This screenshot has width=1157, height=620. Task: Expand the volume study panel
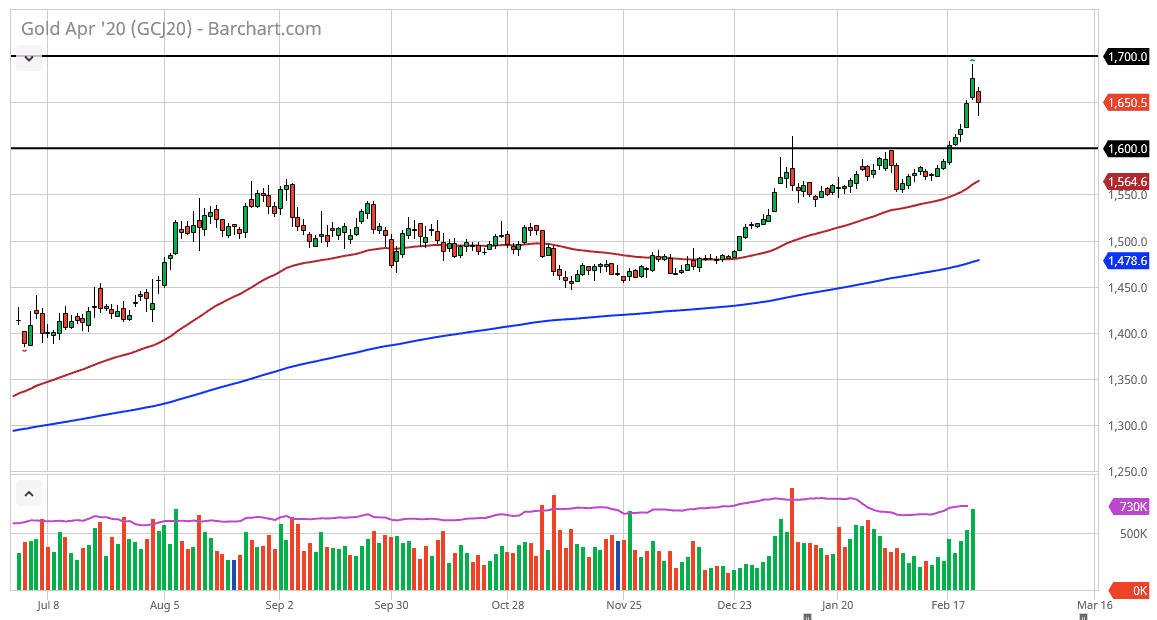[28, 493]
